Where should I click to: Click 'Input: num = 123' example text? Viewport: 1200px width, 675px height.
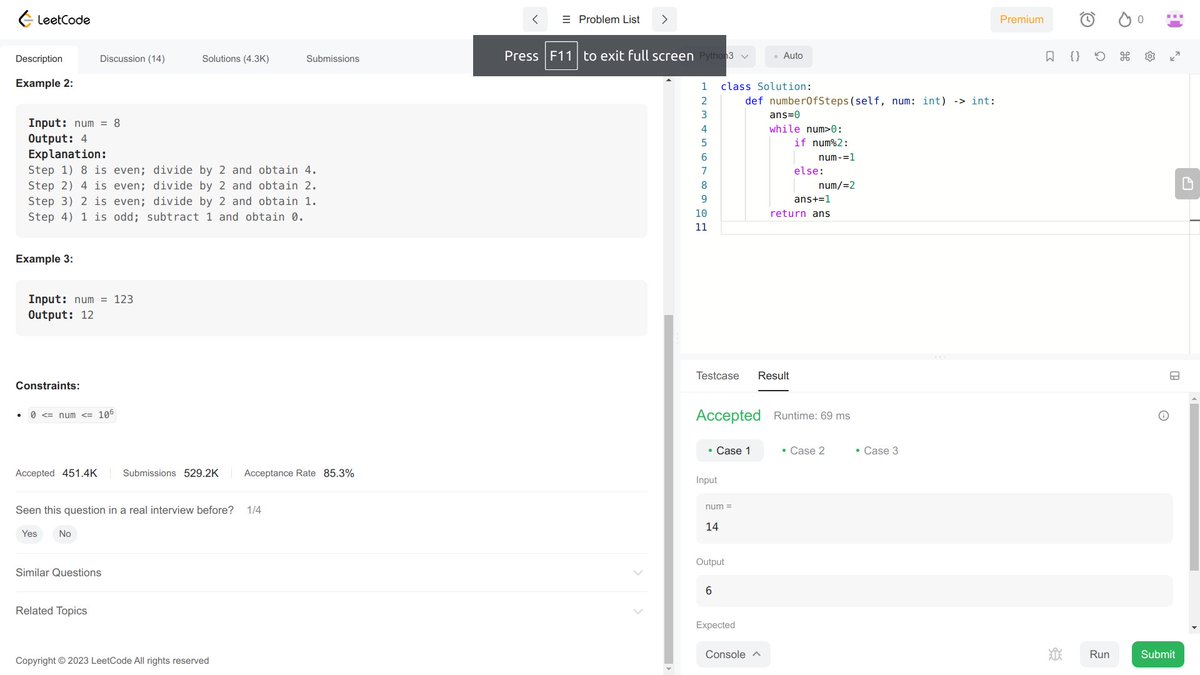tap(81, 299)
